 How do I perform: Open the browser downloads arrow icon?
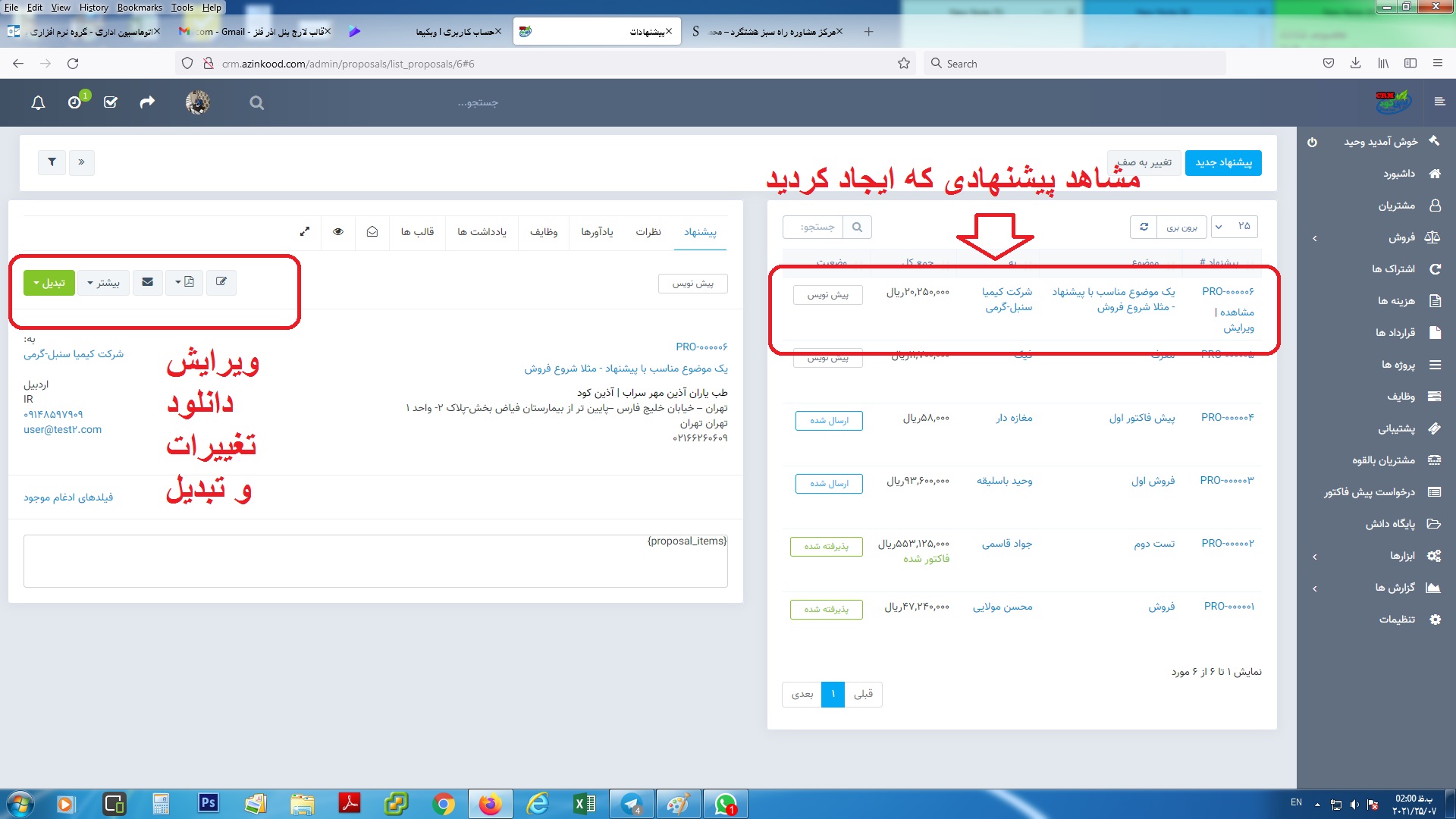tap(1355, 64)
